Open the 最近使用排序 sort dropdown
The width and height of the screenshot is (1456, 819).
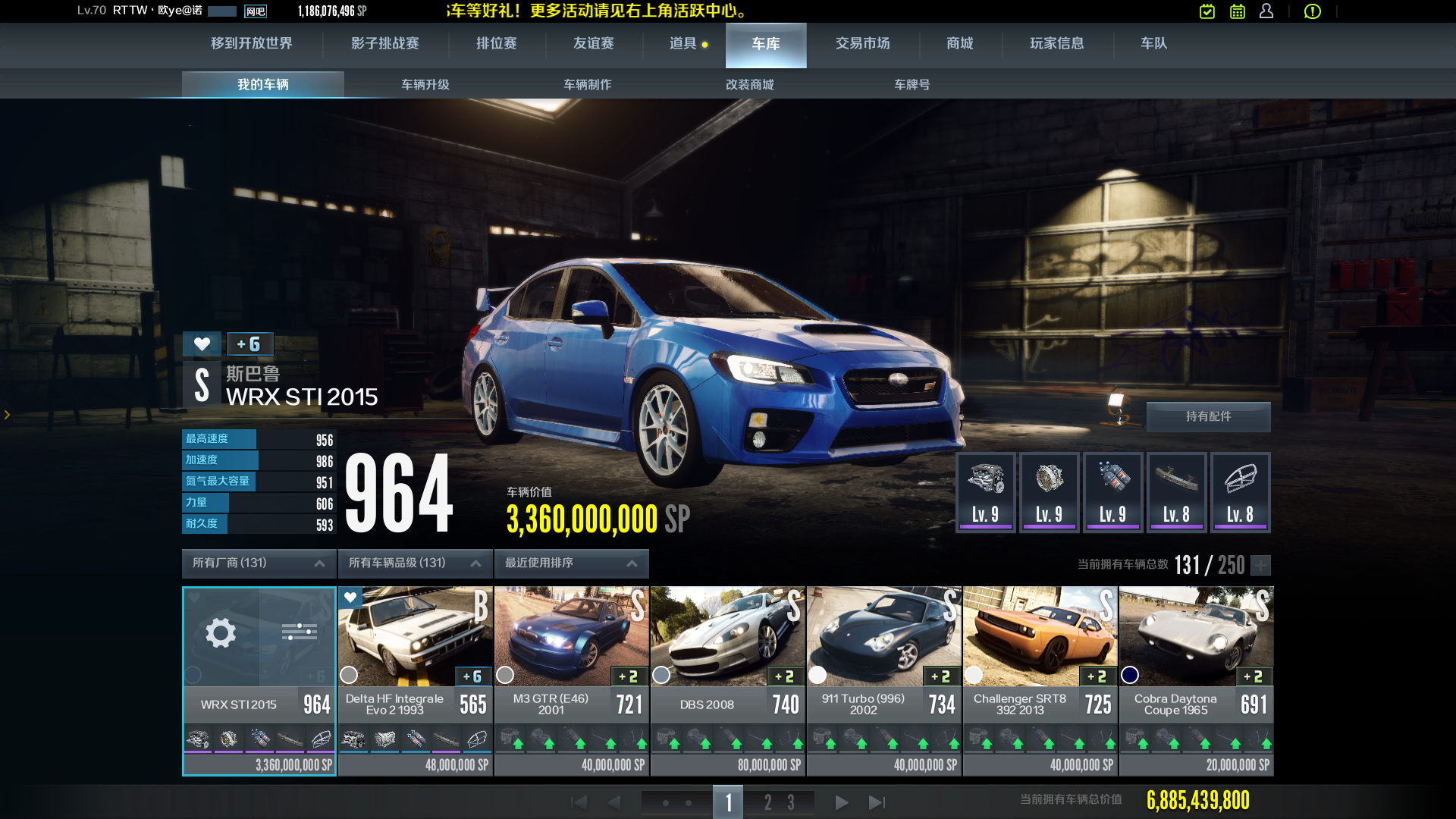(x=571, y=563)
